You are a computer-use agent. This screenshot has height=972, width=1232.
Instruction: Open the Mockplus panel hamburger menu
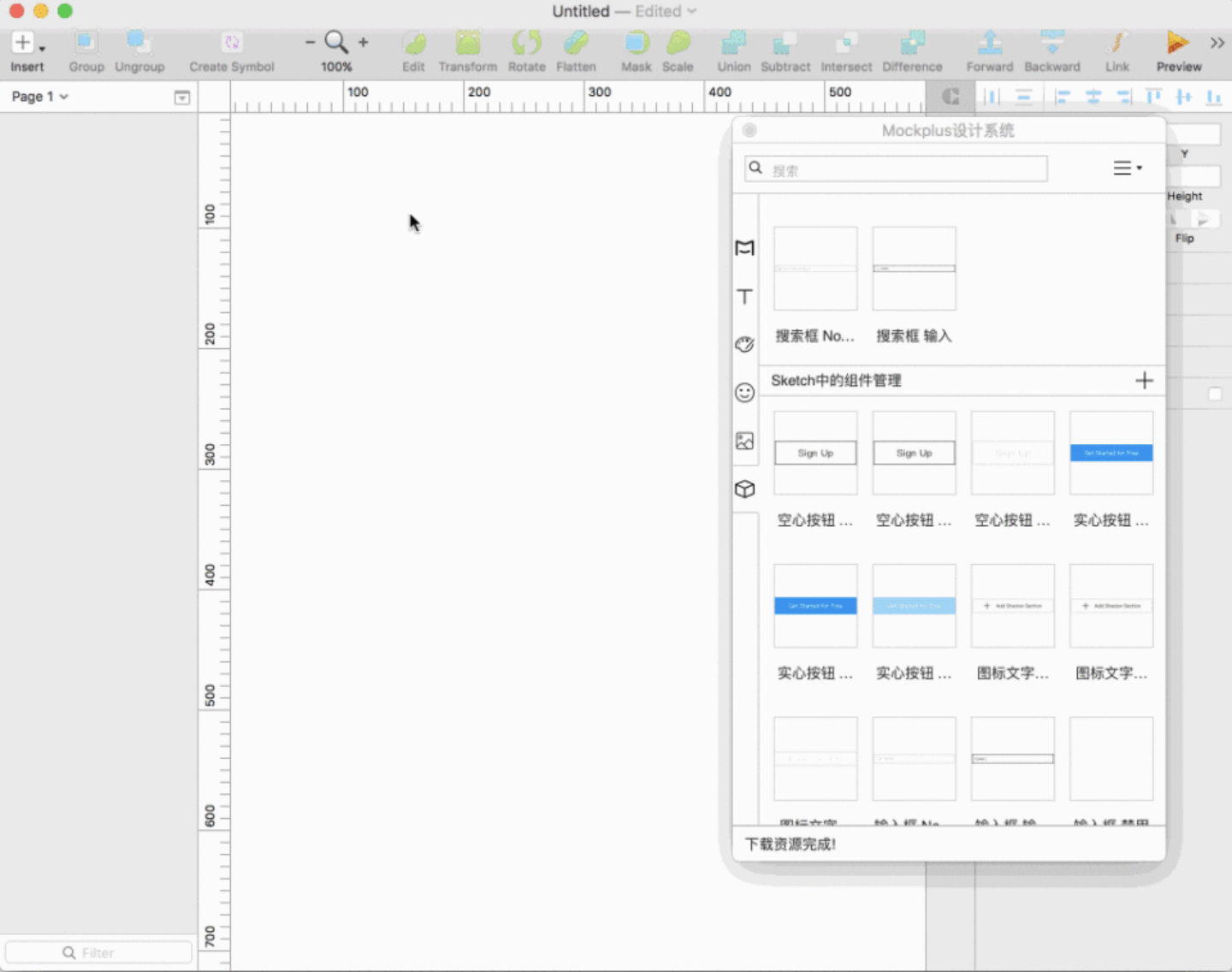point(1128,169)
